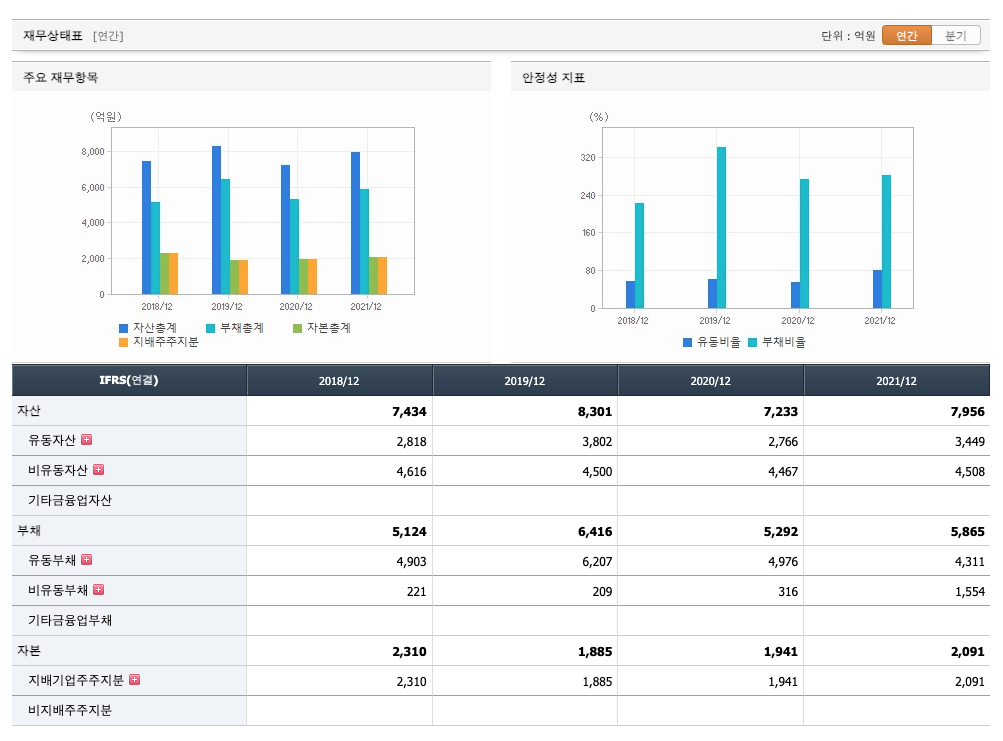Toggle 자본총계 legend green swatch

click(297, 328)
